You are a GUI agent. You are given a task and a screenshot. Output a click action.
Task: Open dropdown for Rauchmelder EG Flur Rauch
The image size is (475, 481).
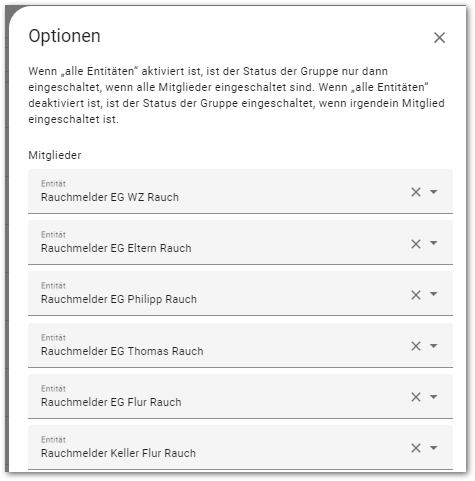pos(433,397)
